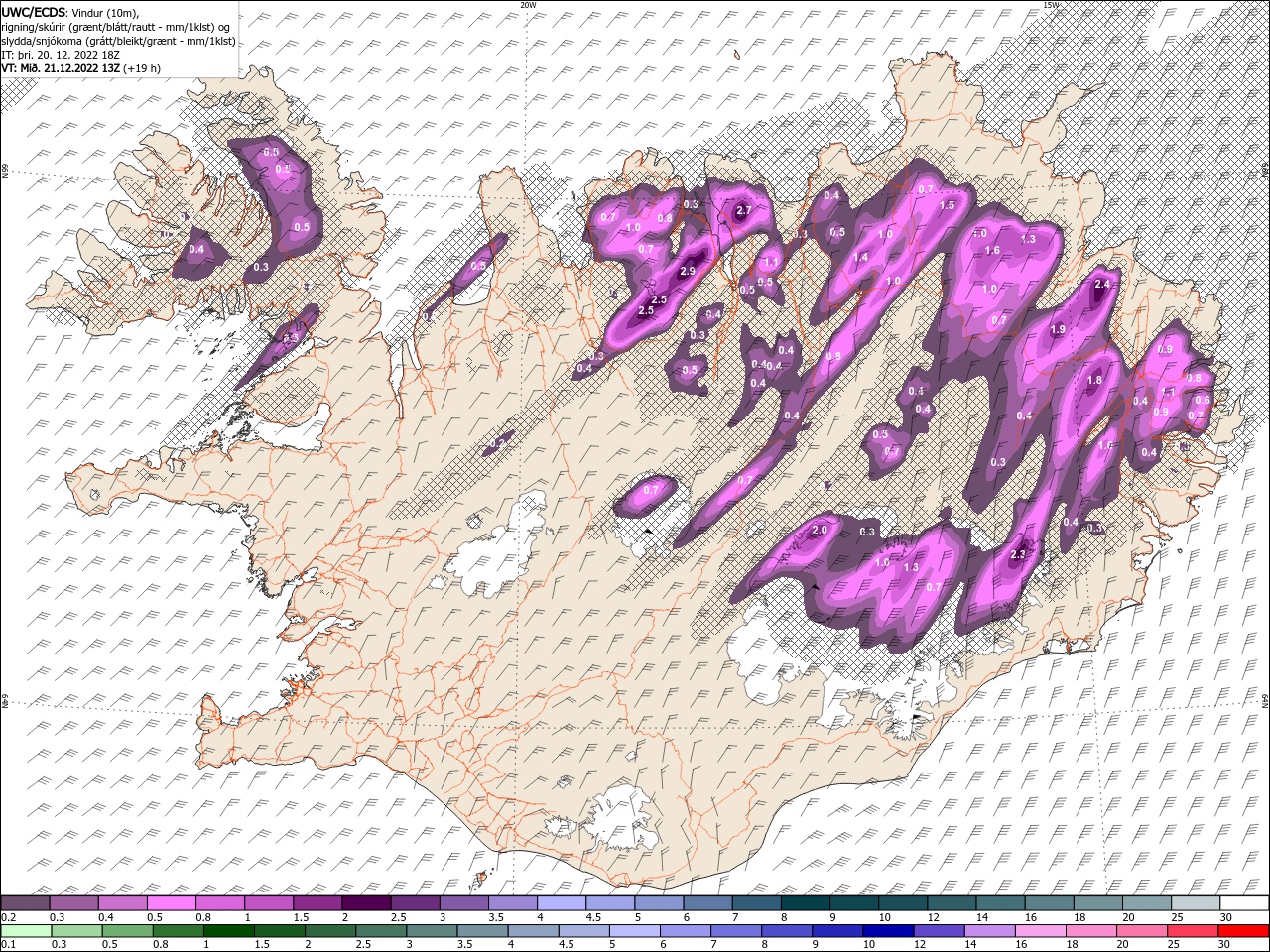
Task: Click the '(+19 h)' forecast offset text
Action: 143,68
